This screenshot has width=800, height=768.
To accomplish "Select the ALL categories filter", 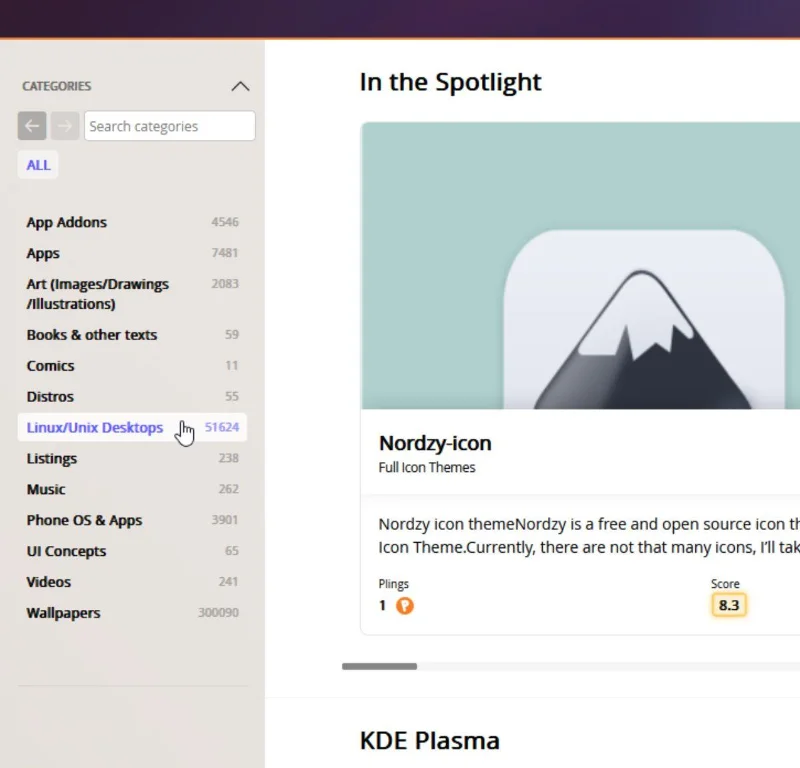I will tap(38, 165).
